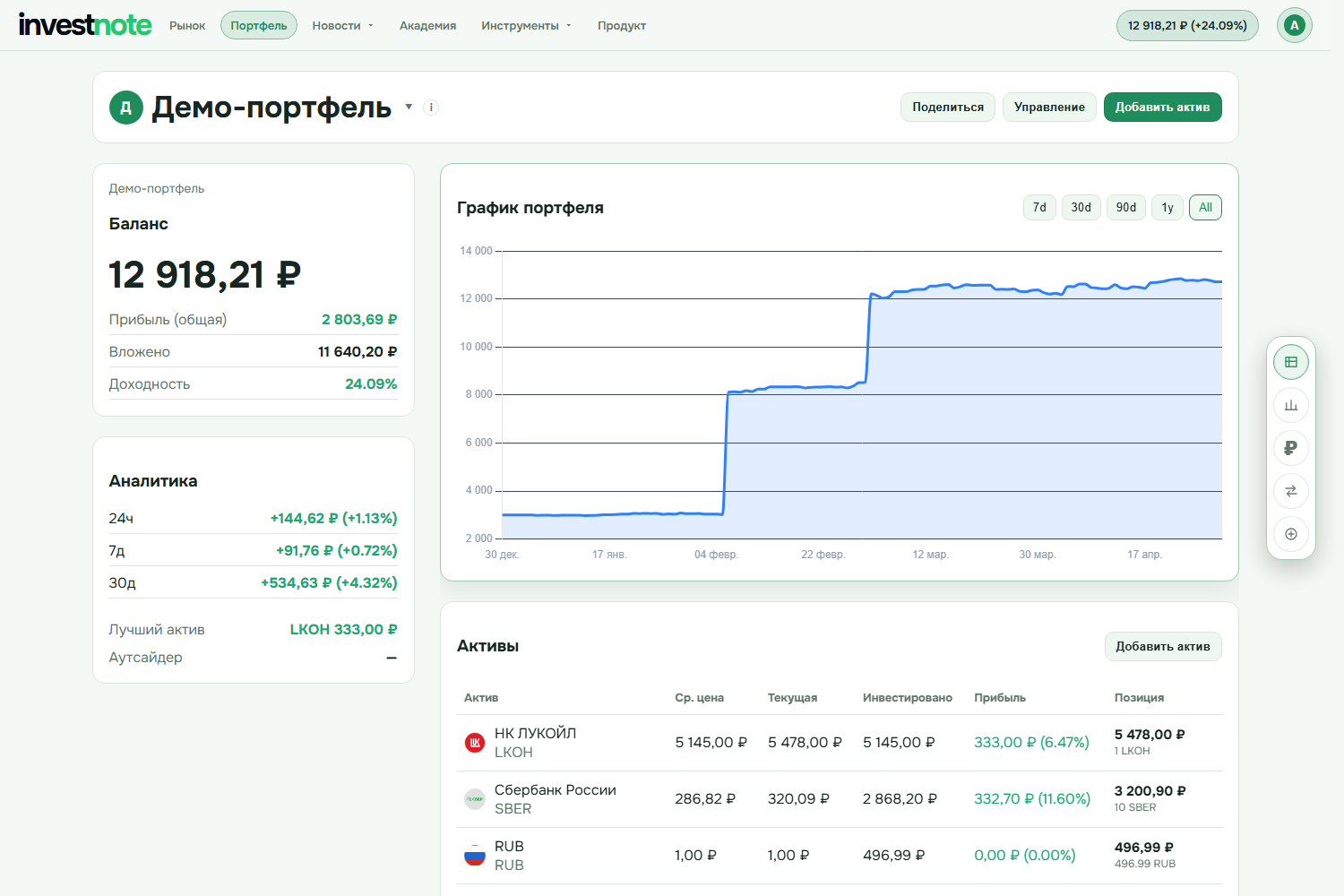The width and height of the screenshot is (1344, 896).
Task: Click the Актив column header
Action: click(481, 698)
